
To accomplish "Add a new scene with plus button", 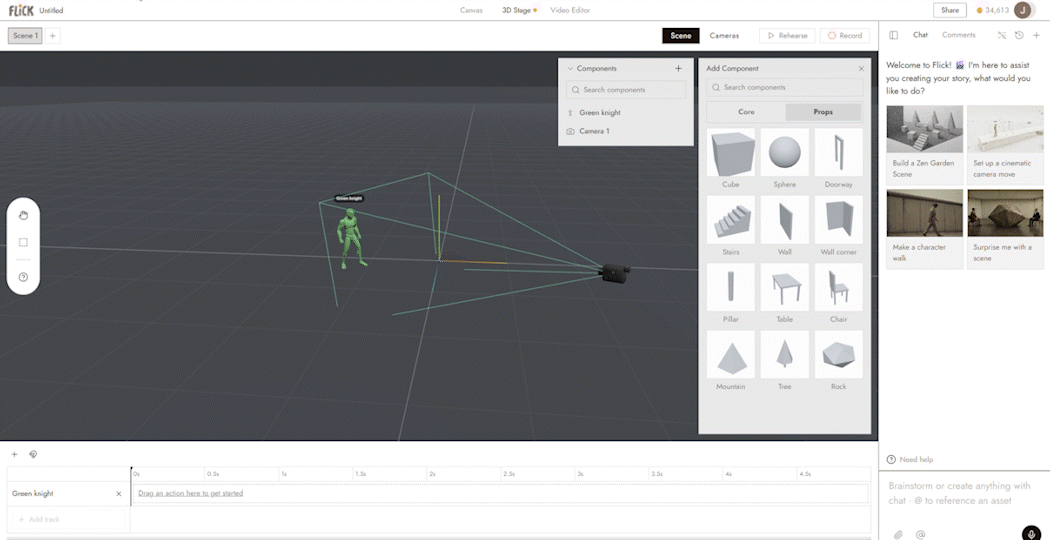I will coord(53,36).
